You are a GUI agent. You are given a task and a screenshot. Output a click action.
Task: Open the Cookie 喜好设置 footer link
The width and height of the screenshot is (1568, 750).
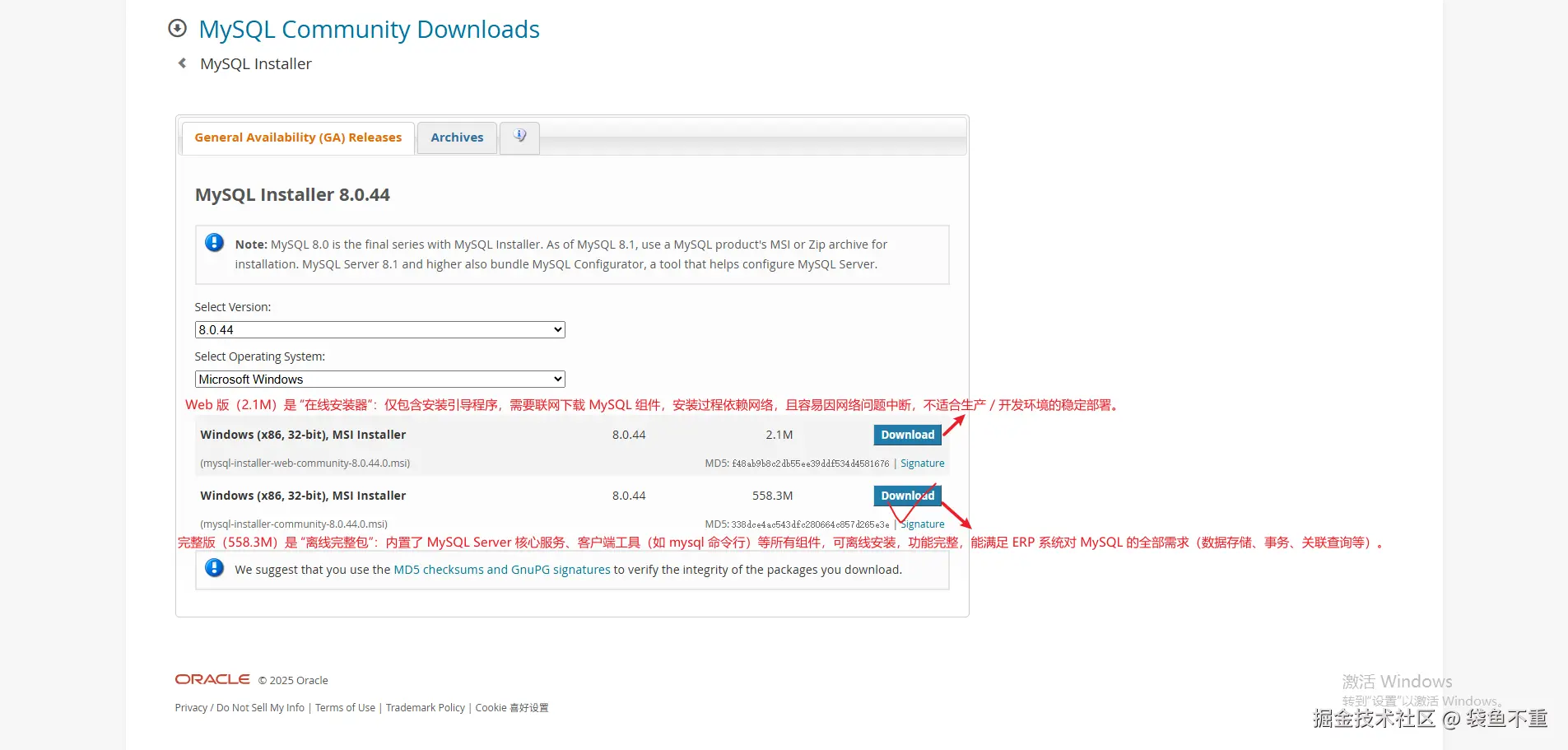tap(512, 708)
